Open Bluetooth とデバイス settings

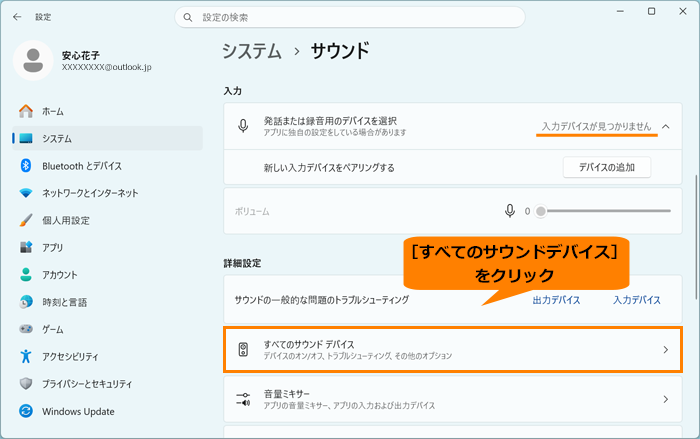(x=107, y=166)
